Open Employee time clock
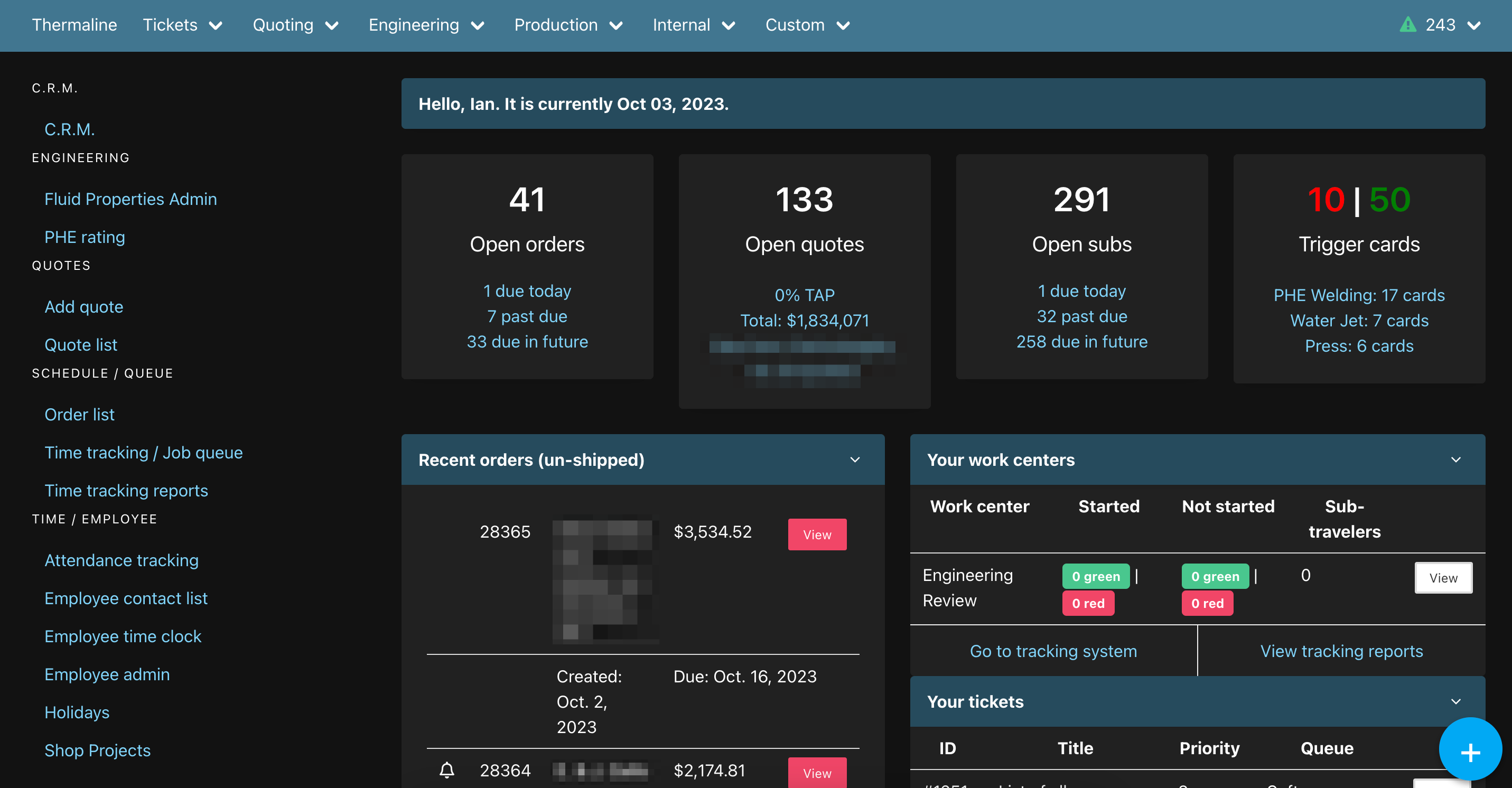1512x788 pixels. [x=123, y=636]
